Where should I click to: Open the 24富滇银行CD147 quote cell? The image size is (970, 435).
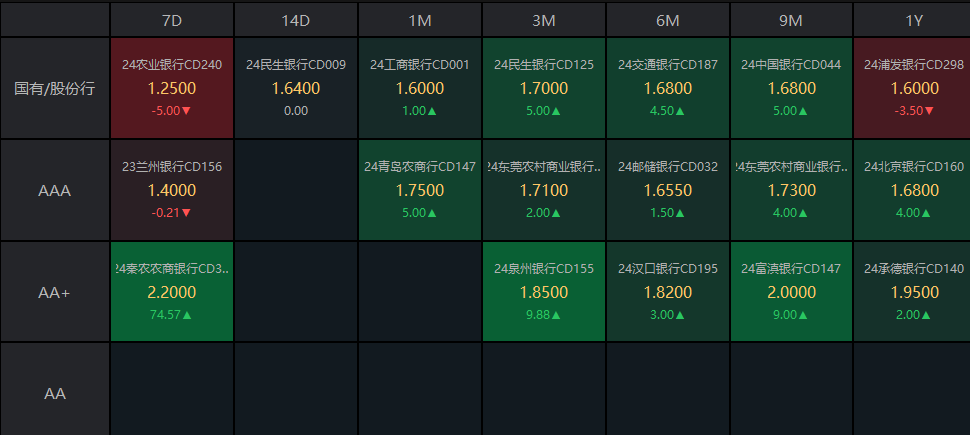791,292
